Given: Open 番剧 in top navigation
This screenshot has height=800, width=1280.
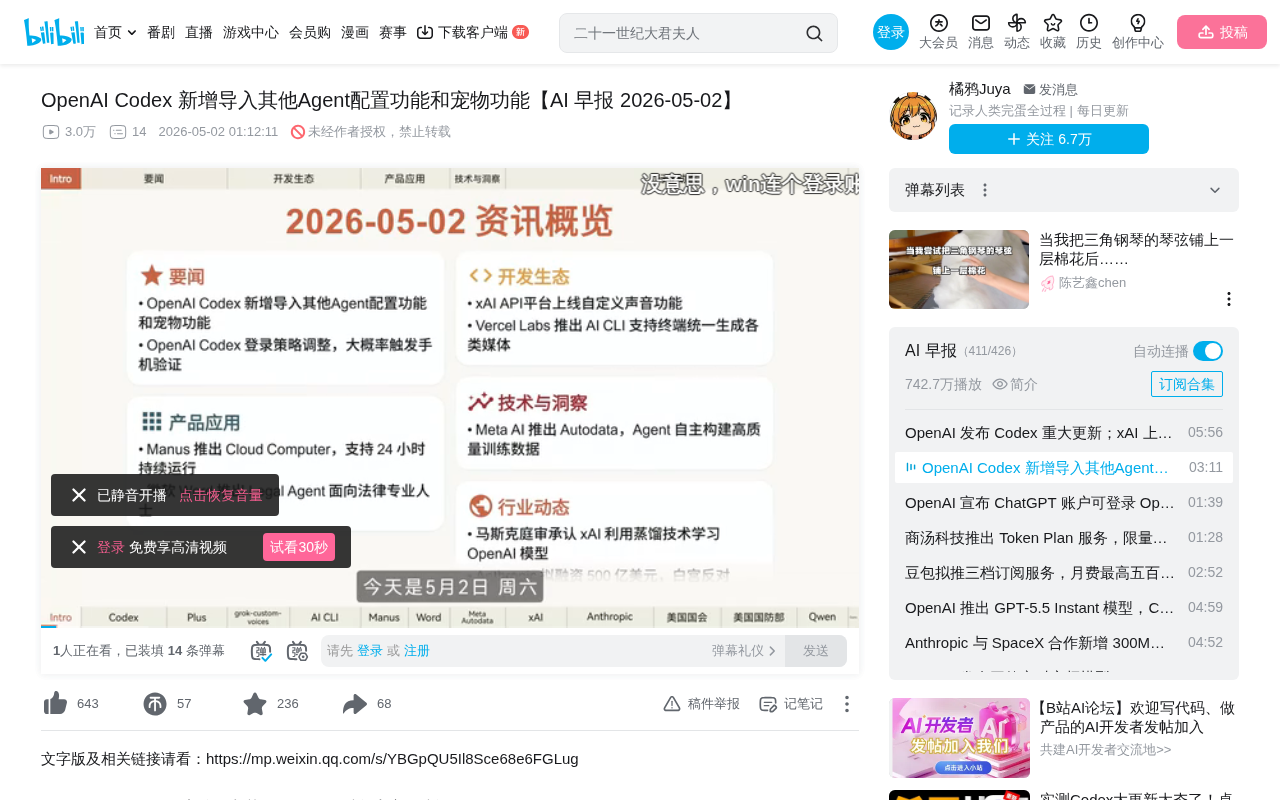Looking at the screenshot, I should (x=161, y=32).
